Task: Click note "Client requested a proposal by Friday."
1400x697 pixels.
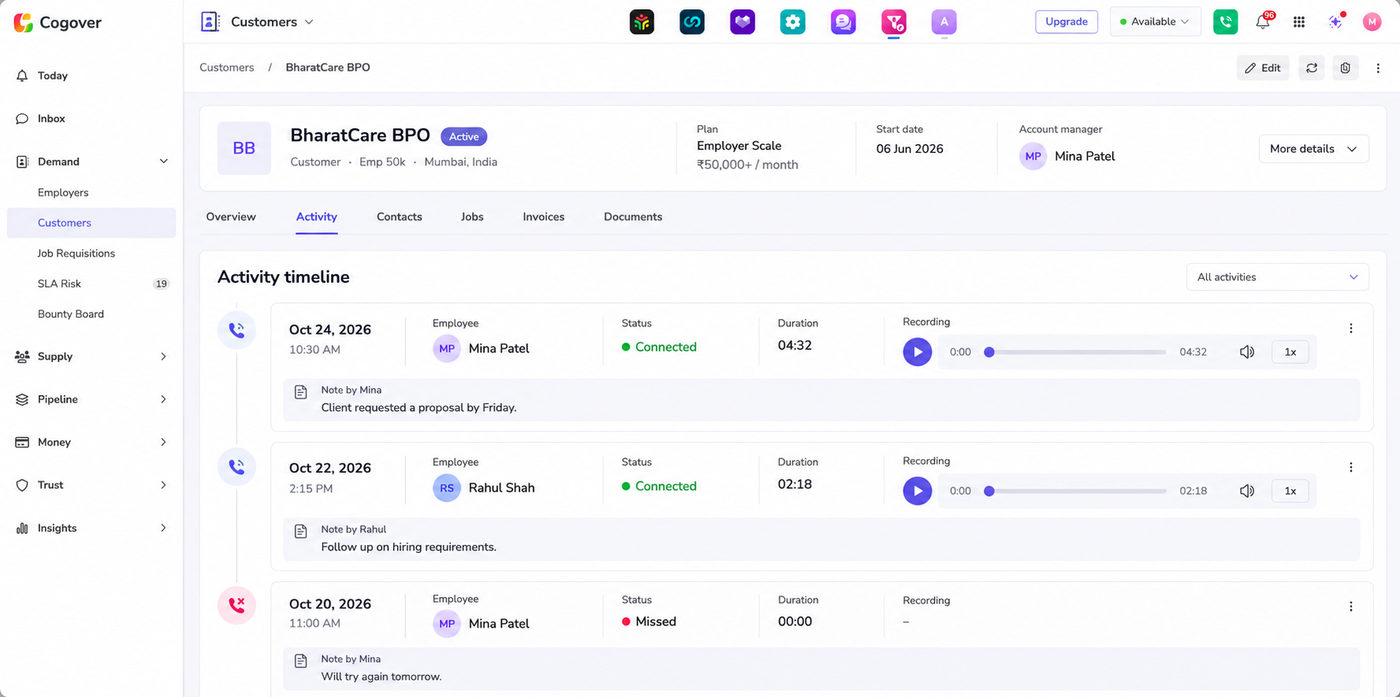Action: click(x=419, y=408)
